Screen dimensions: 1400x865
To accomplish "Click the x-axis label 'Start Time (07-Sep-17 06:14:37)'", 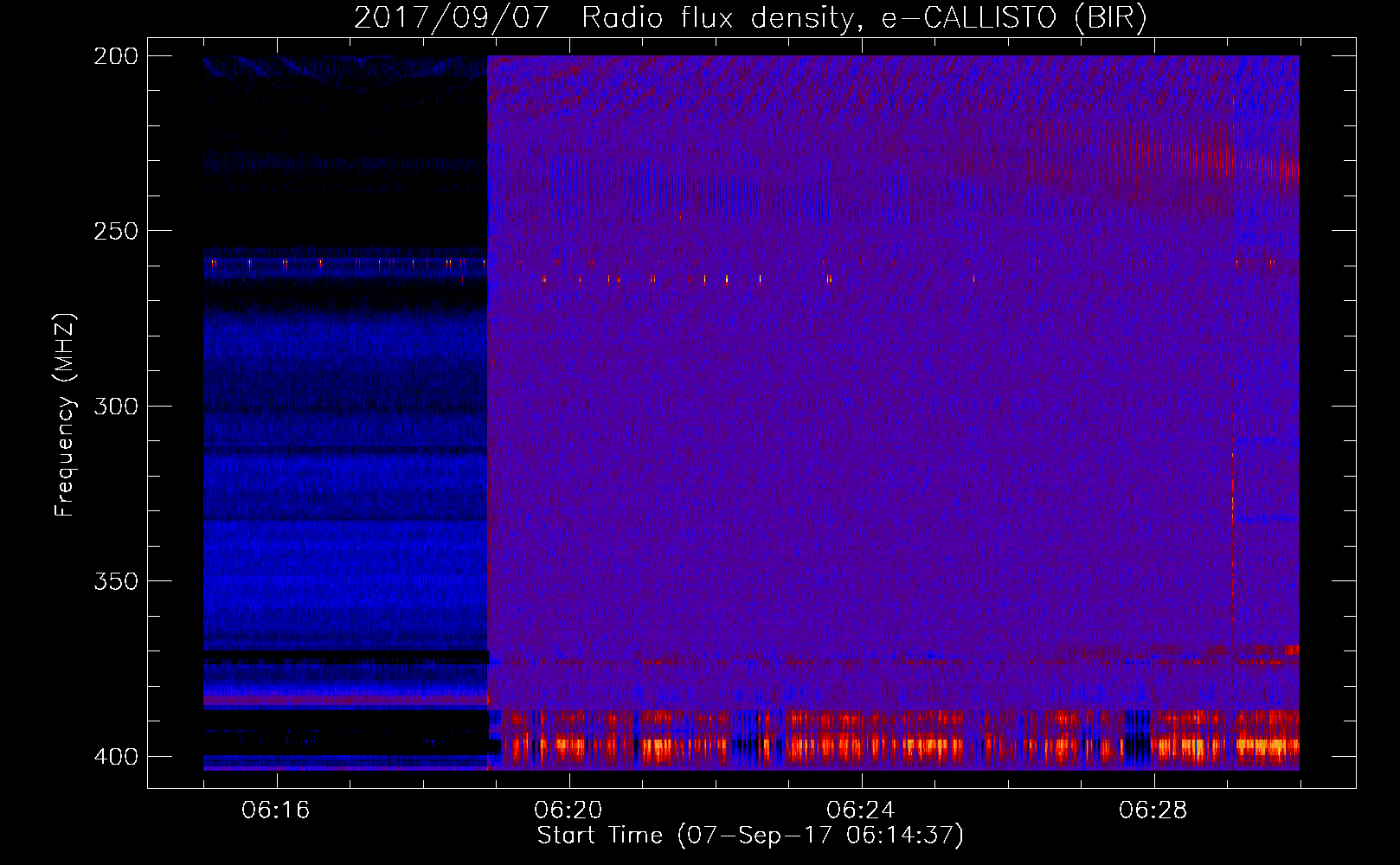I will tap(750, 836).
